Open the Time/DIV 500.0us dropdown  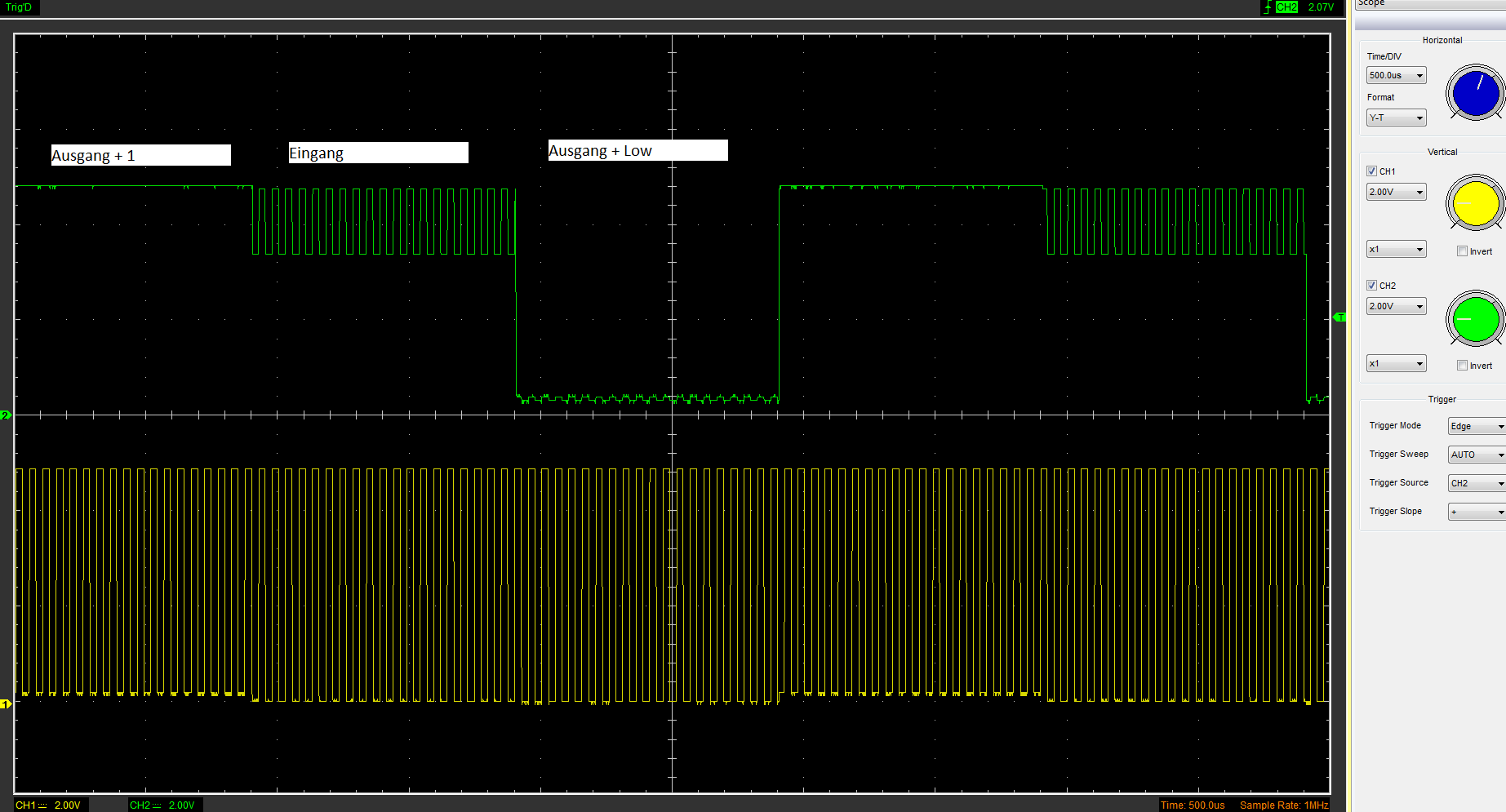(x=1397, y=75)
